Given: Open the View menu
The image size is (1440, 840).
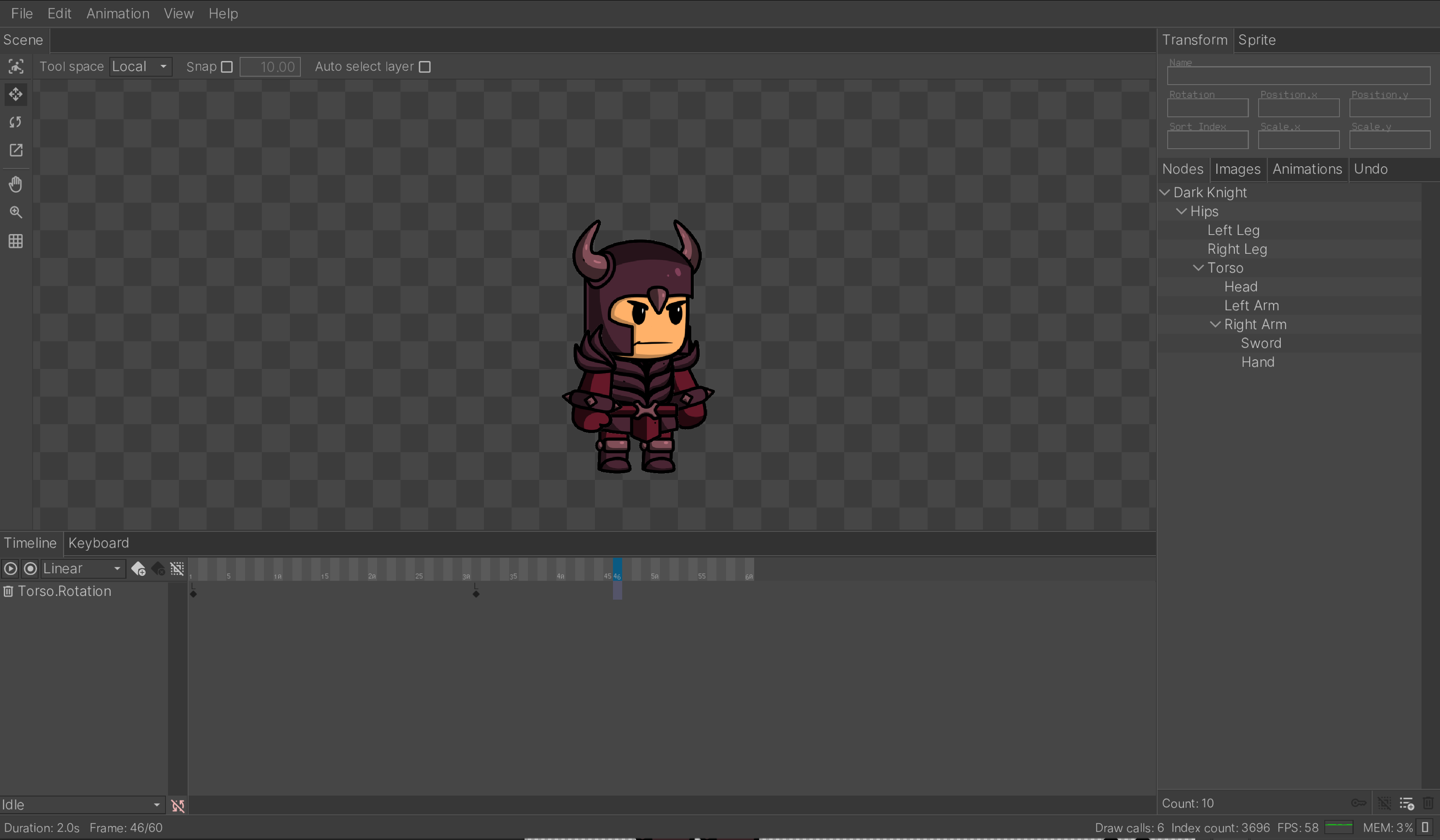Looking at the screenshot, I should coord(178,13).
